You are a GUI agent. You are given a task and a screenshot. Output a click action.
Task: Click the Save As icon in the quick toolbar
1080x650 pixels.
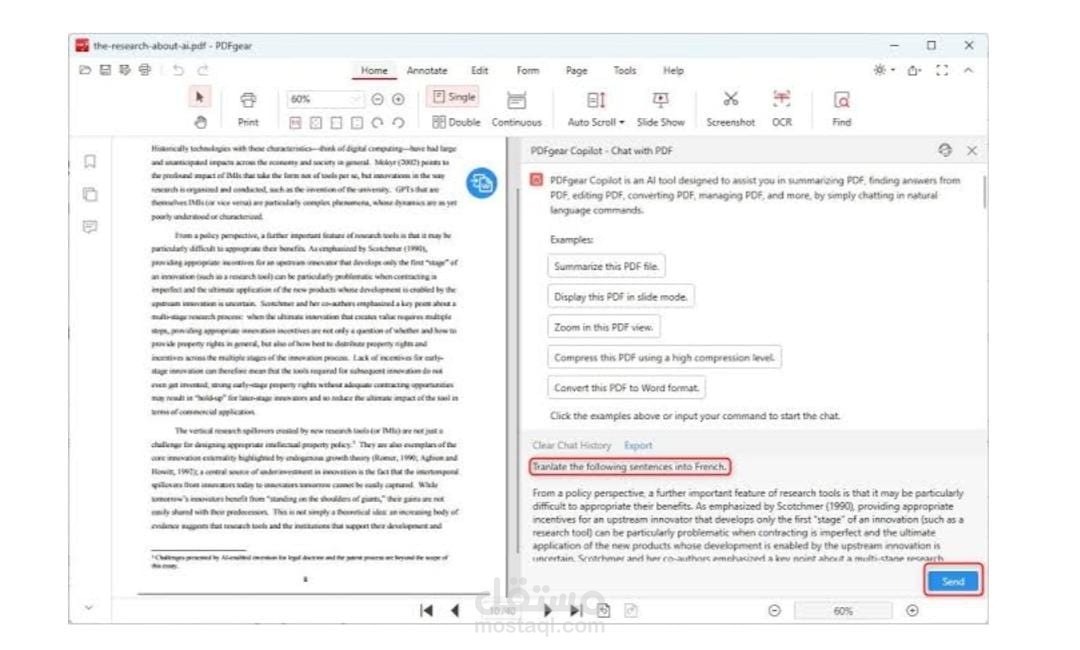tap(125, 70)
